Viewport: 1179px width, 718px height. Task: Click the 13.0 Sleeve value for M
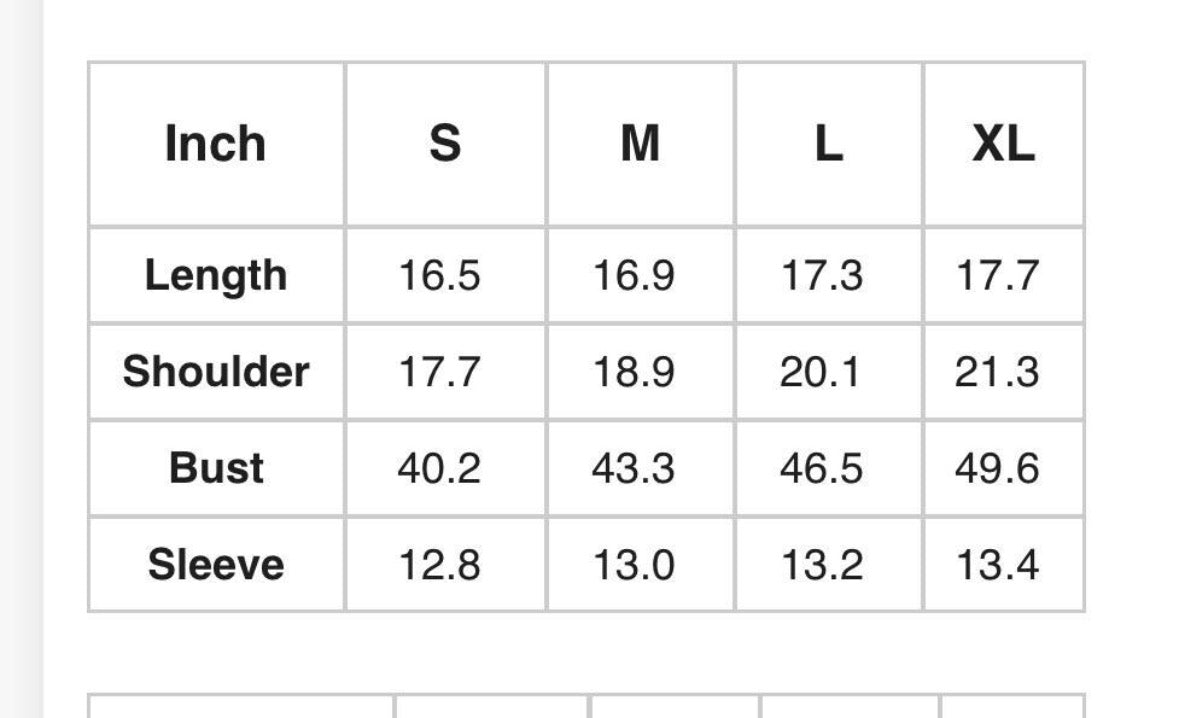[634, 564]
